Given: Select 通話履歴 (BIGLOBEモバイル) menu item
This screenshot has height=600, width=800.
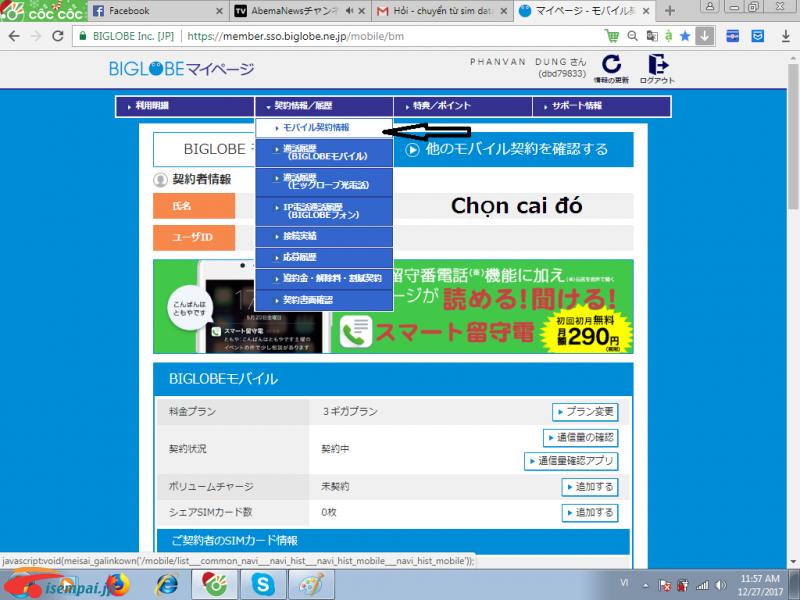Looking at the screenshot, I should [324, 153].
